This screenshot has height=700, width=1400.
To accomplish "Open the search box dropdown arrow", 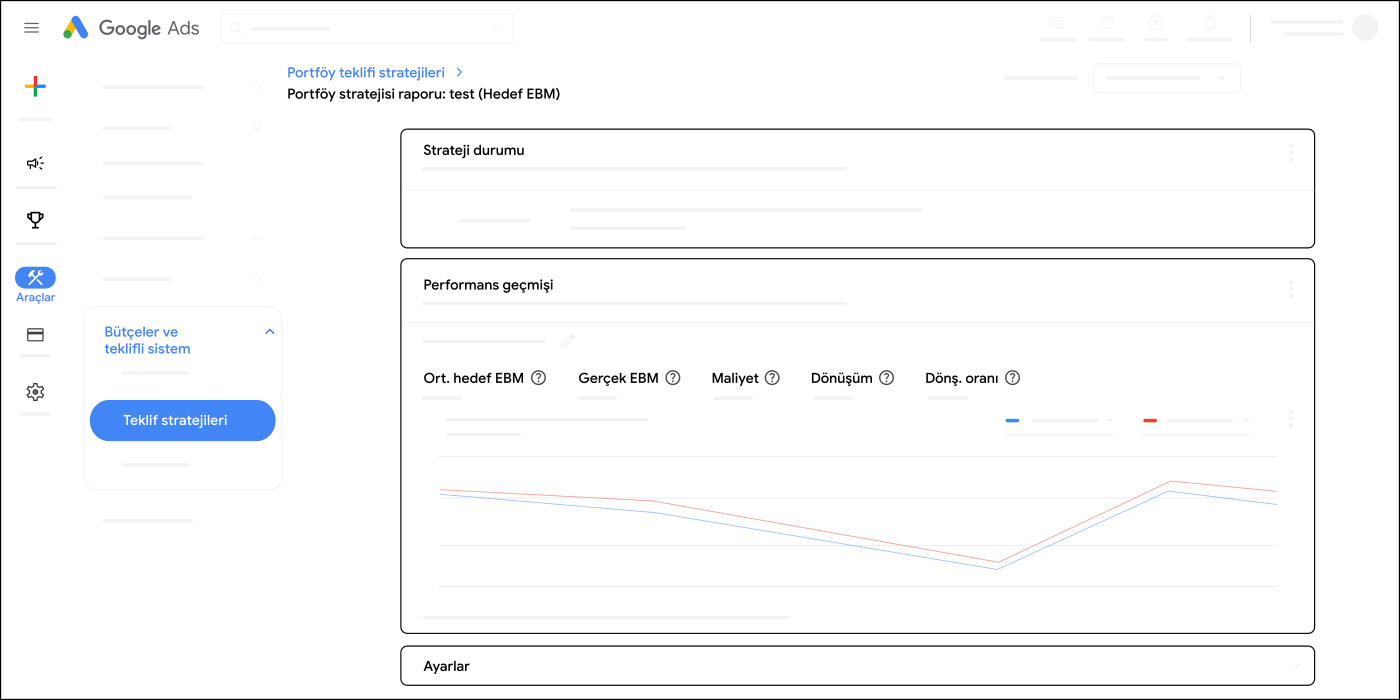I will (x=498, y=29).
